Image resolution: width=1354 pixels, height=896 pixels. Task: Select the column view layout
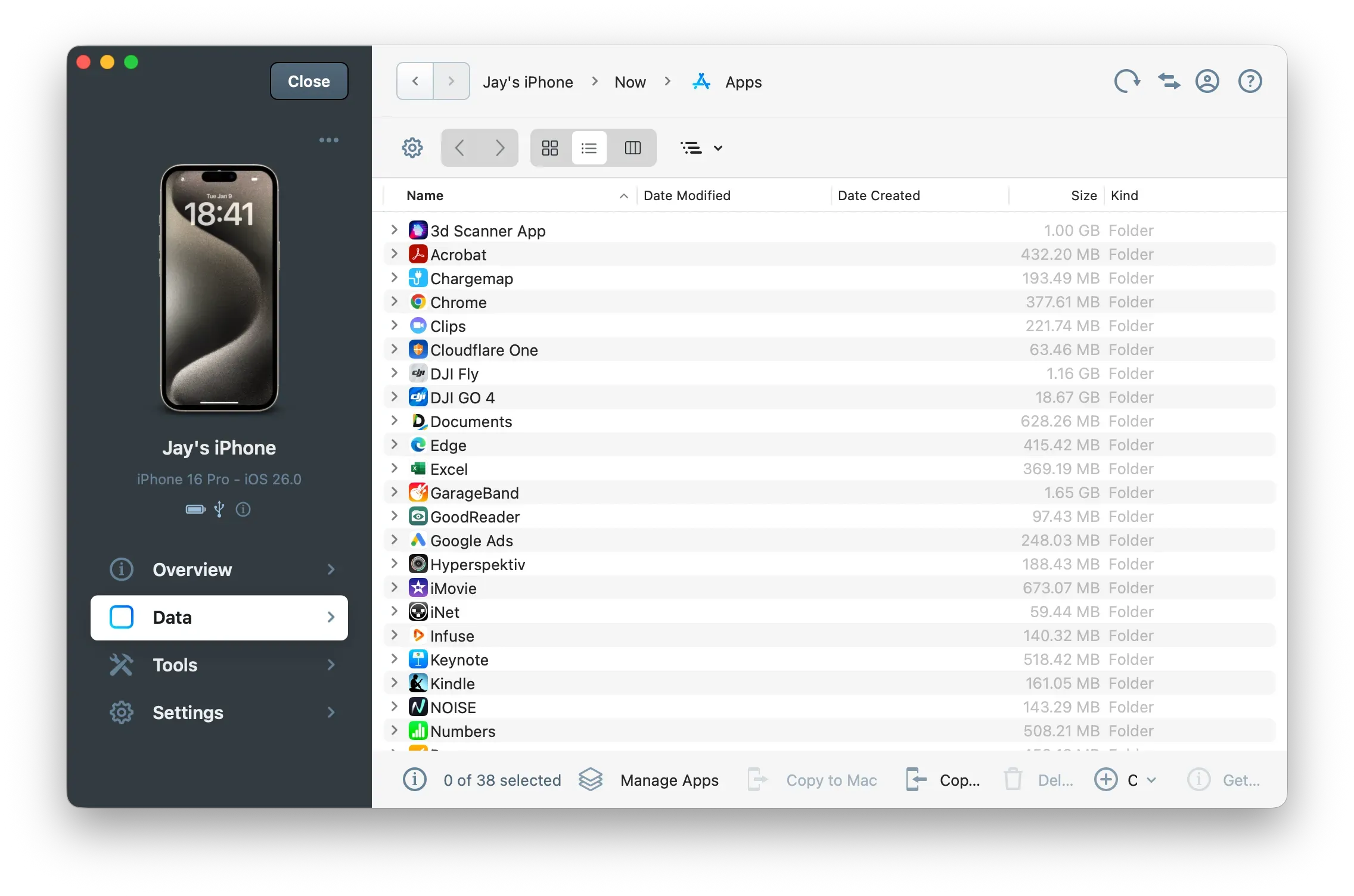pos(632,147)
